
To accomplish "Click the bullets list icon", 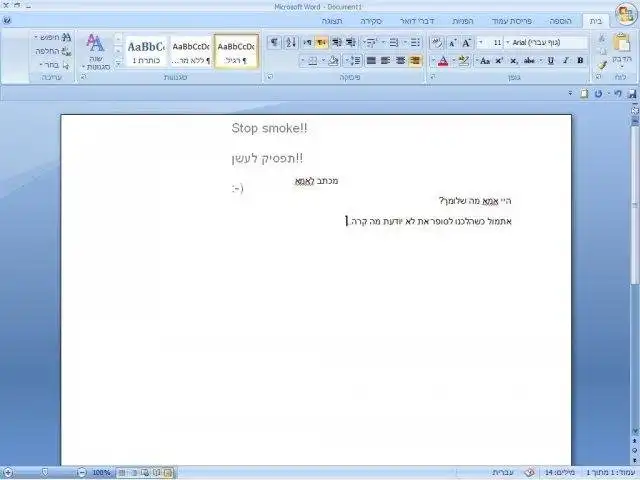I will point(415,42).
